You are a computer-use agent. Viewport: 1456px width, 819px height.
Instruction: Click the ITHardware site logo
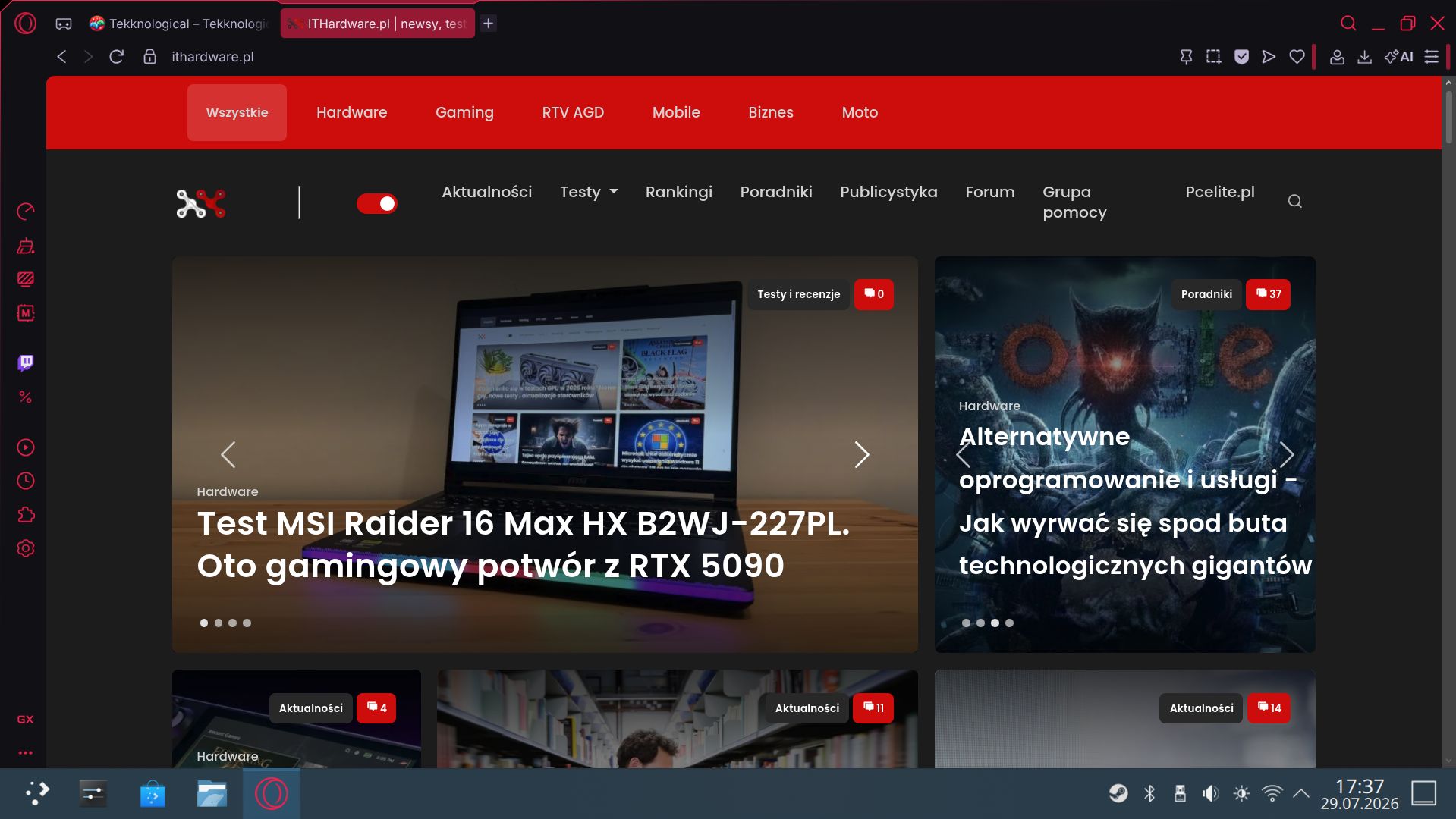[x=201, y=203]
